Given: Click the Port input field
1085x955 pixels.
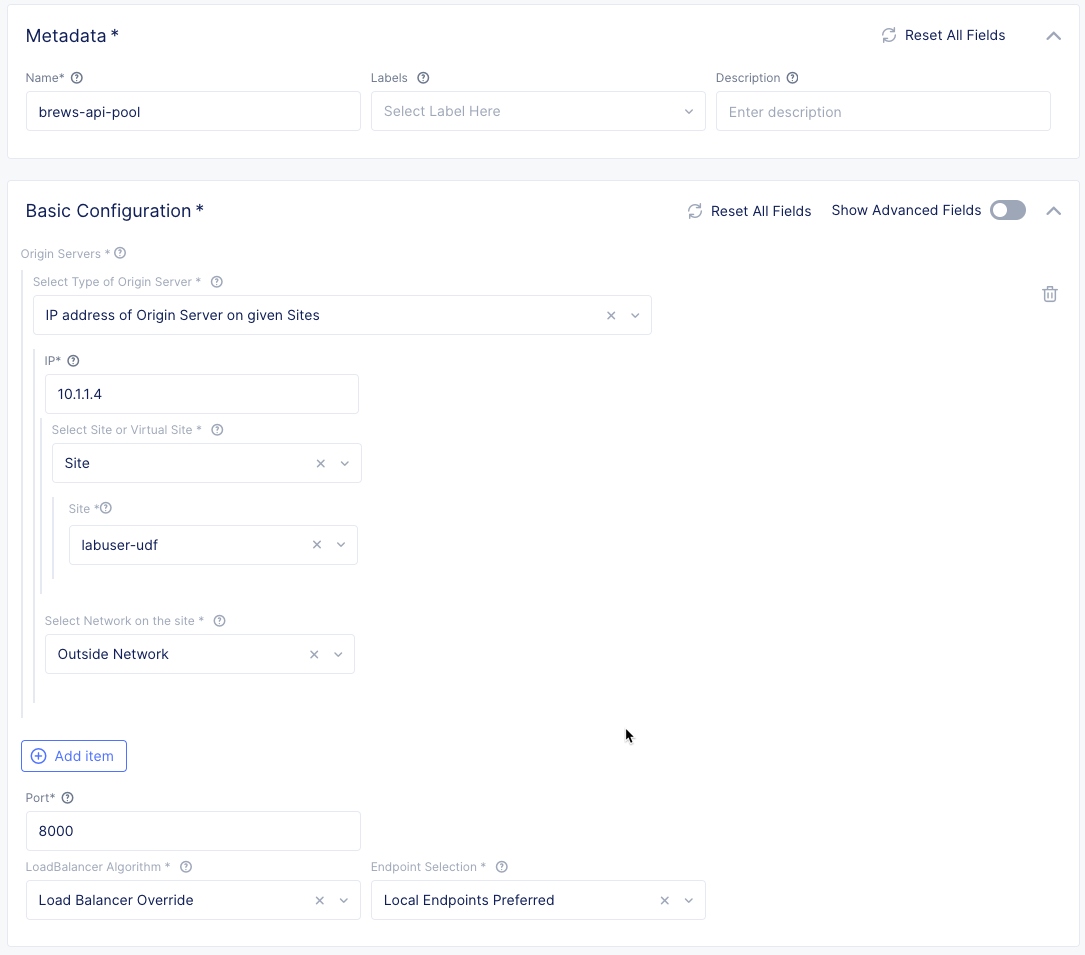Looking at the screenshot, I should coord(193,831).
